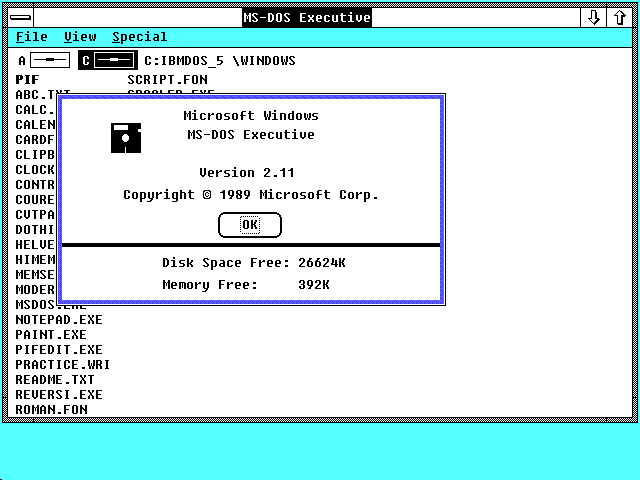Click the maximize up arrow button
This screenshot has height=480, width=640.
pyautogui.click(x=619, y=17)
